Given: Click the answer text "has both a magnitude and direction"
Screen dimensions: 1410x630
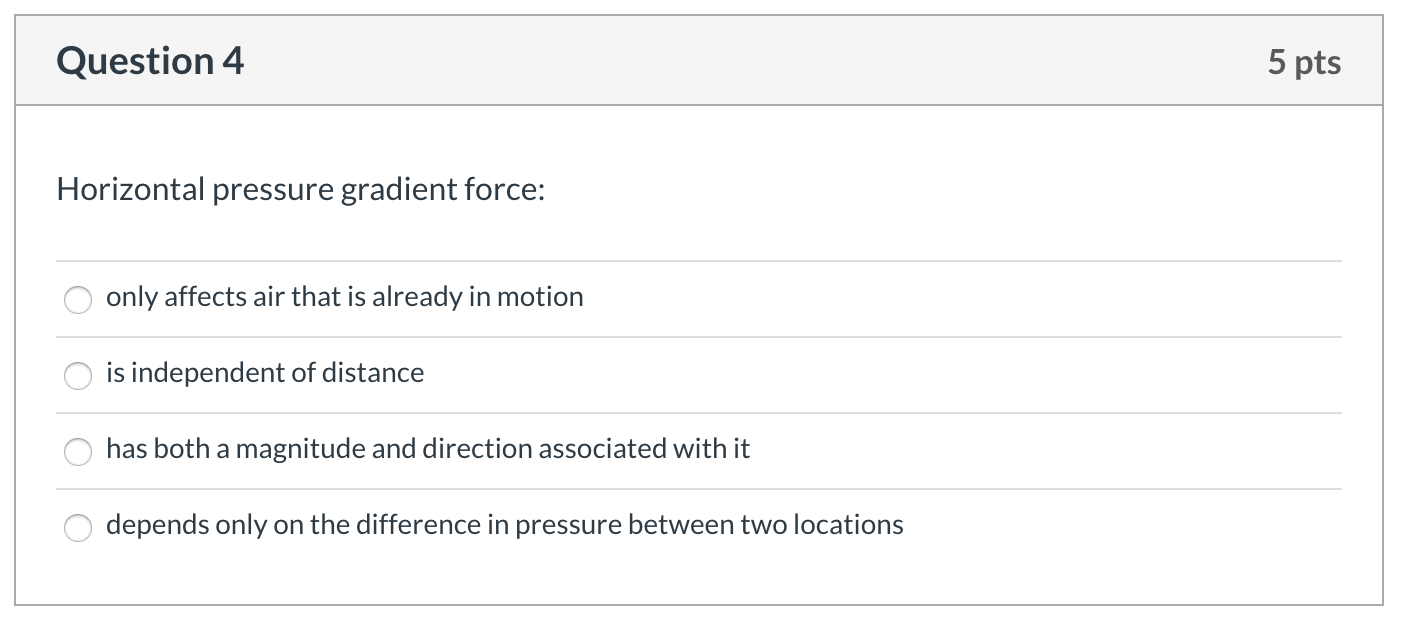Looking at the screenshot, I should tap(428, 450).
